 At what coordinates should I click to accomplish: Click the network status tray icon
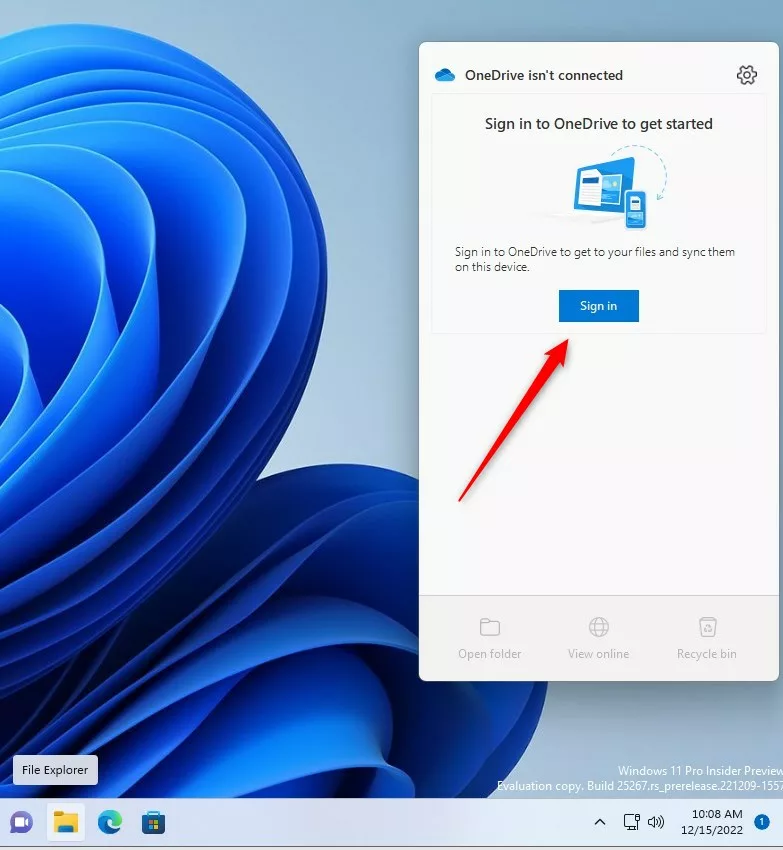point(631,822)
